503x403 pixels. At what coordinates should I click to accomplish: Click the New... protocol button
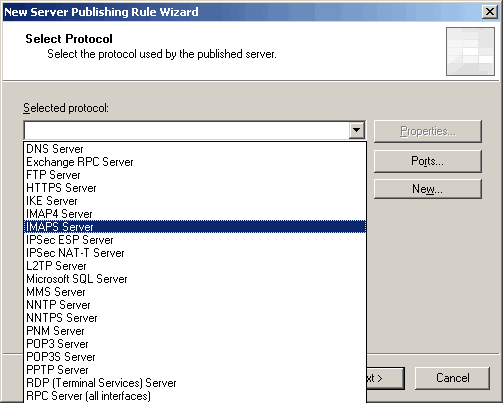coord(428,189)
